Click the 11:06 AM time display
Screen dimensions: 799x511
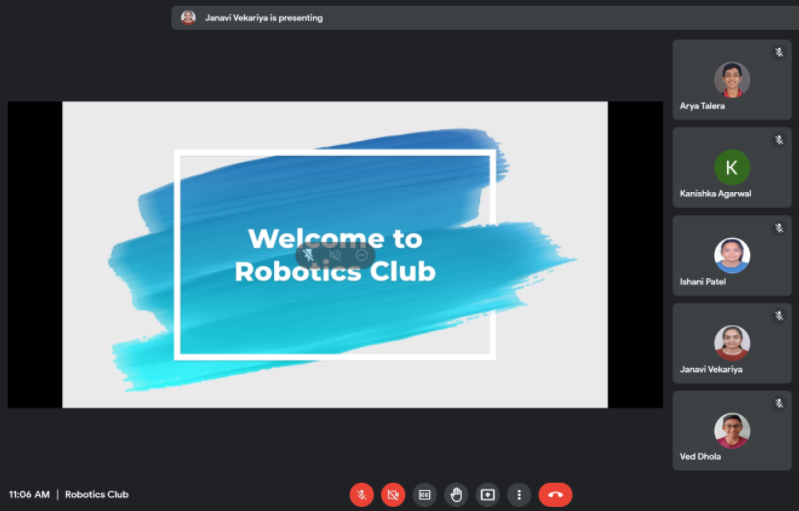coord(29,494)
